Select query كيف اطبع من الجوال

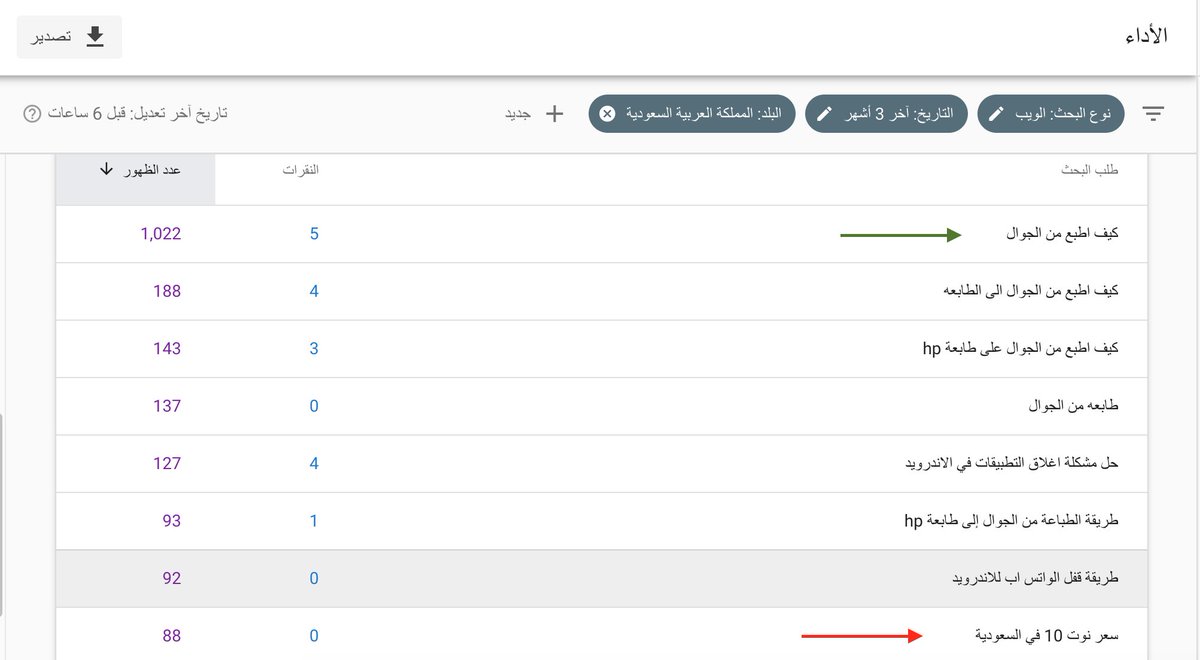click(x=1062, y=234)
